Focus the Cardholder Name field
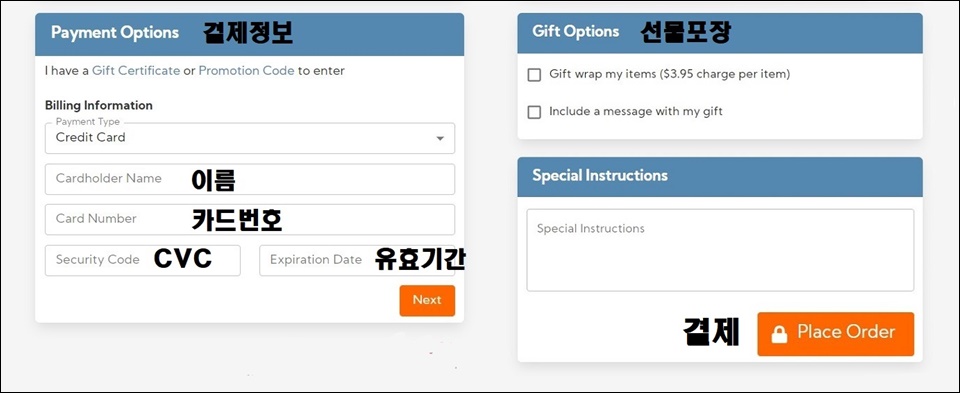 [x=250, y=179]
